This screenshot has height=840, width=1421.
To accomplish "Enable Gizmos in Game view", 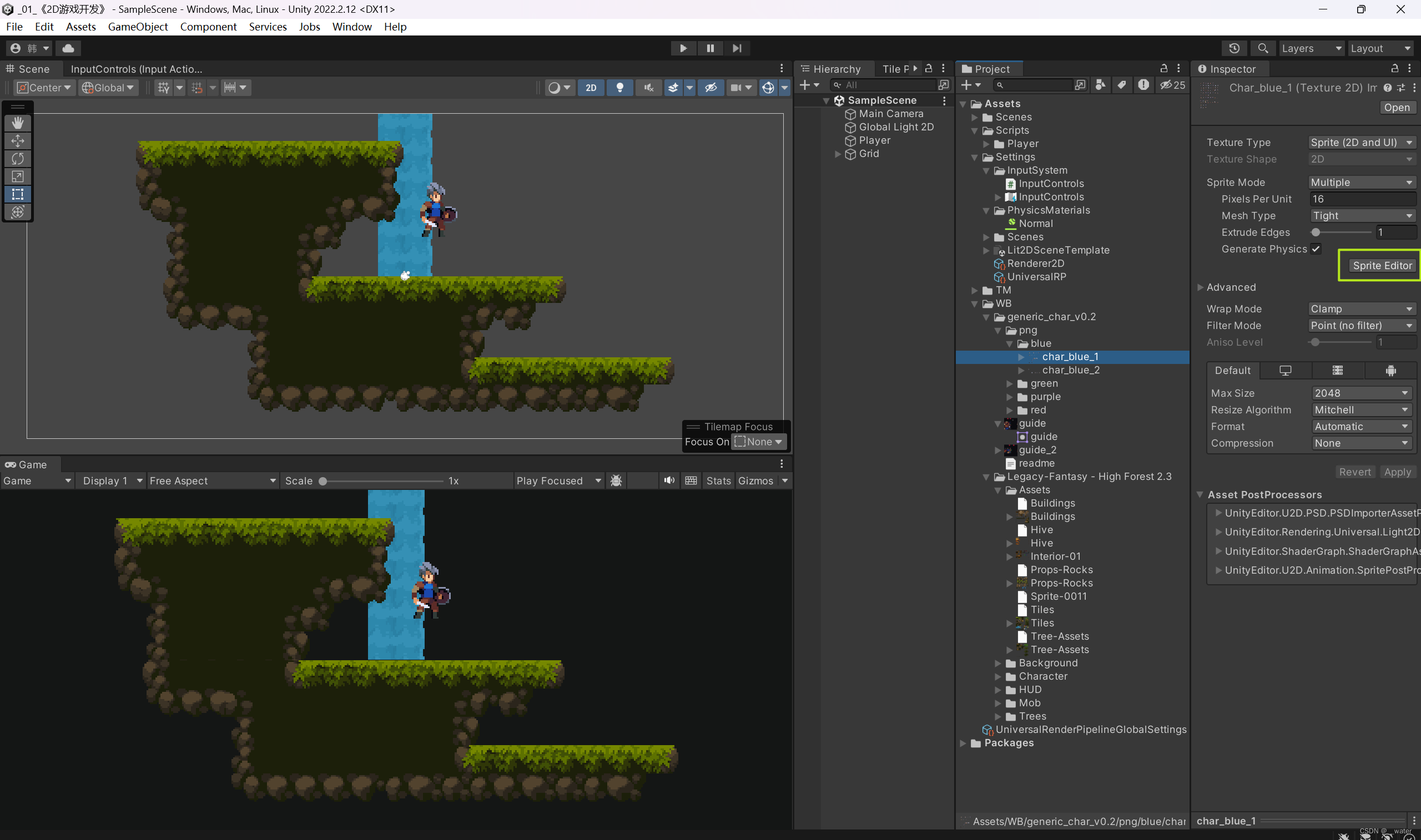I will pyautogui.click(x=754, y=480).
